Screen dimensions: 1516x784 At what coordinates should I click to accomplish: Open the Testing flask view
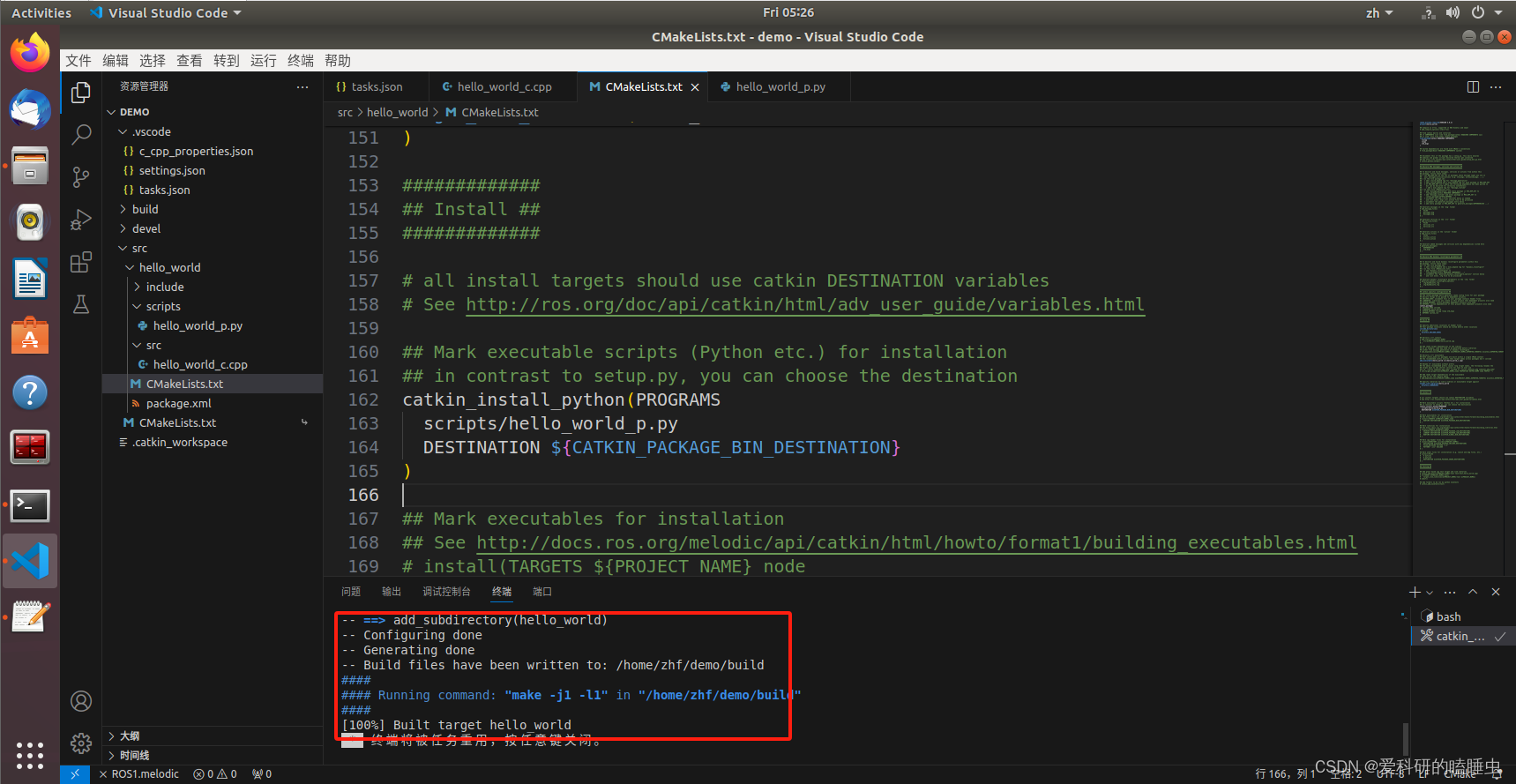tap(81, 305)
